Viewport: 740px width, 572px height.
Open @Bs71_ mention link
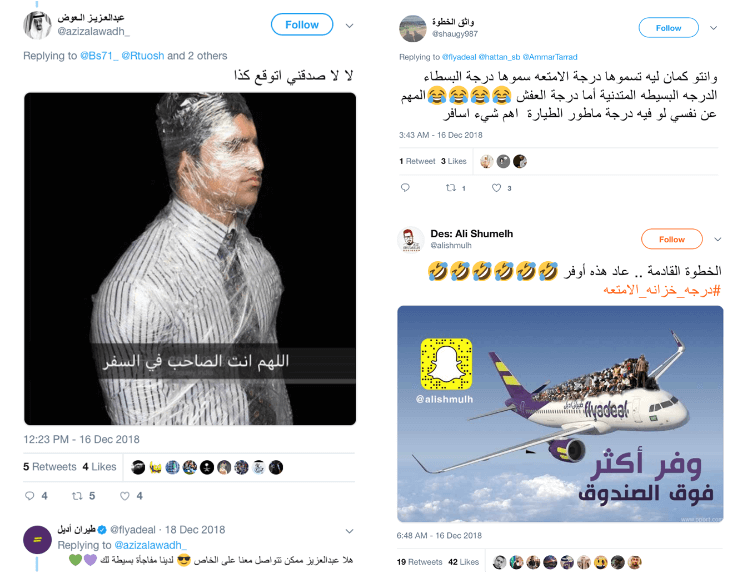[x=99, y=56]
